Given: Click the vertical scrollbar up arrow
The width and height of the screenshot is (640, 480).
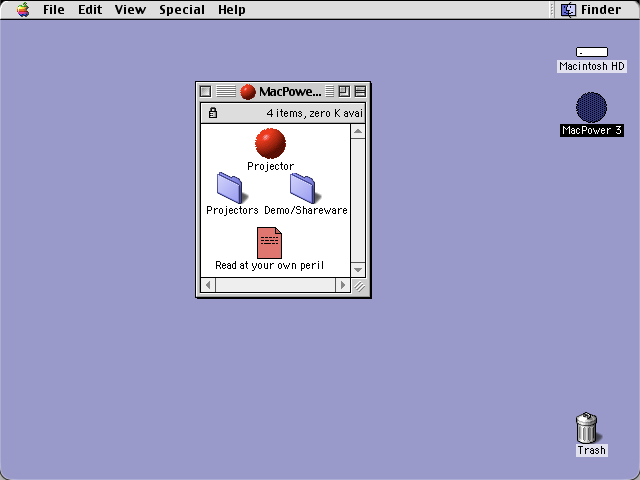Looking at the screenshot, I should [x=358, y=131].
